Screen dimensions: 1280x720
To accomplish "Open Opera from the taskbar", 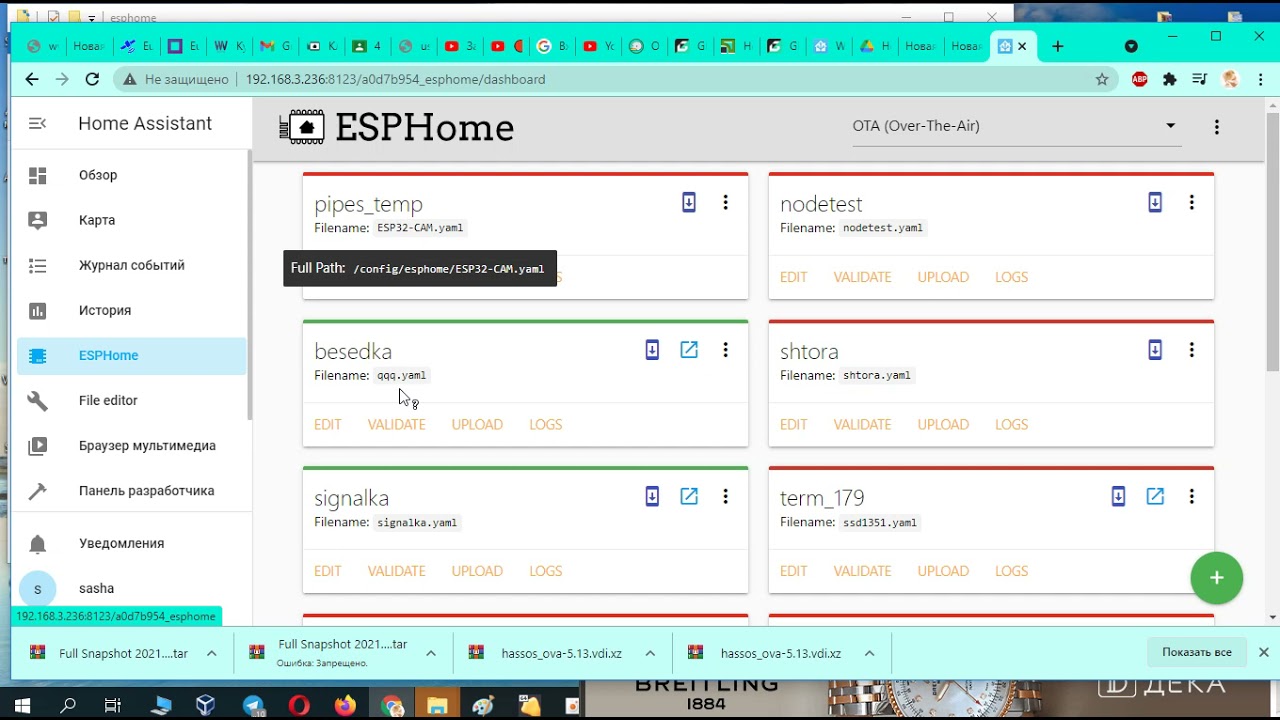I will click(299, 705).
